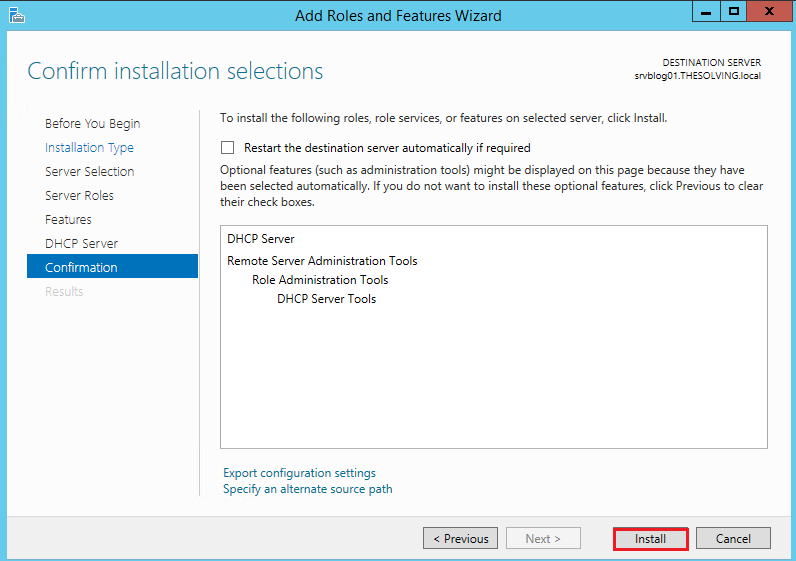Select DHCP Server entry in the selections list

tap(261, 239)
